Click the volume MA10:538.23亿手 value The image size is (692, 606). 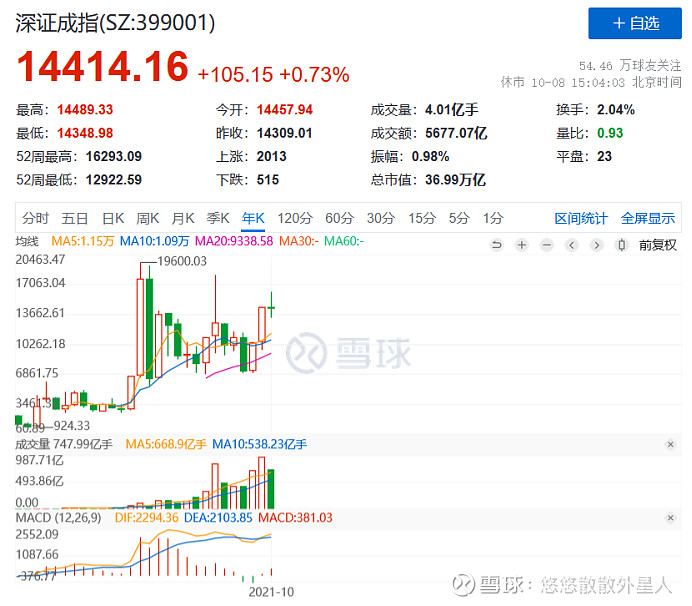coord(260,444)
